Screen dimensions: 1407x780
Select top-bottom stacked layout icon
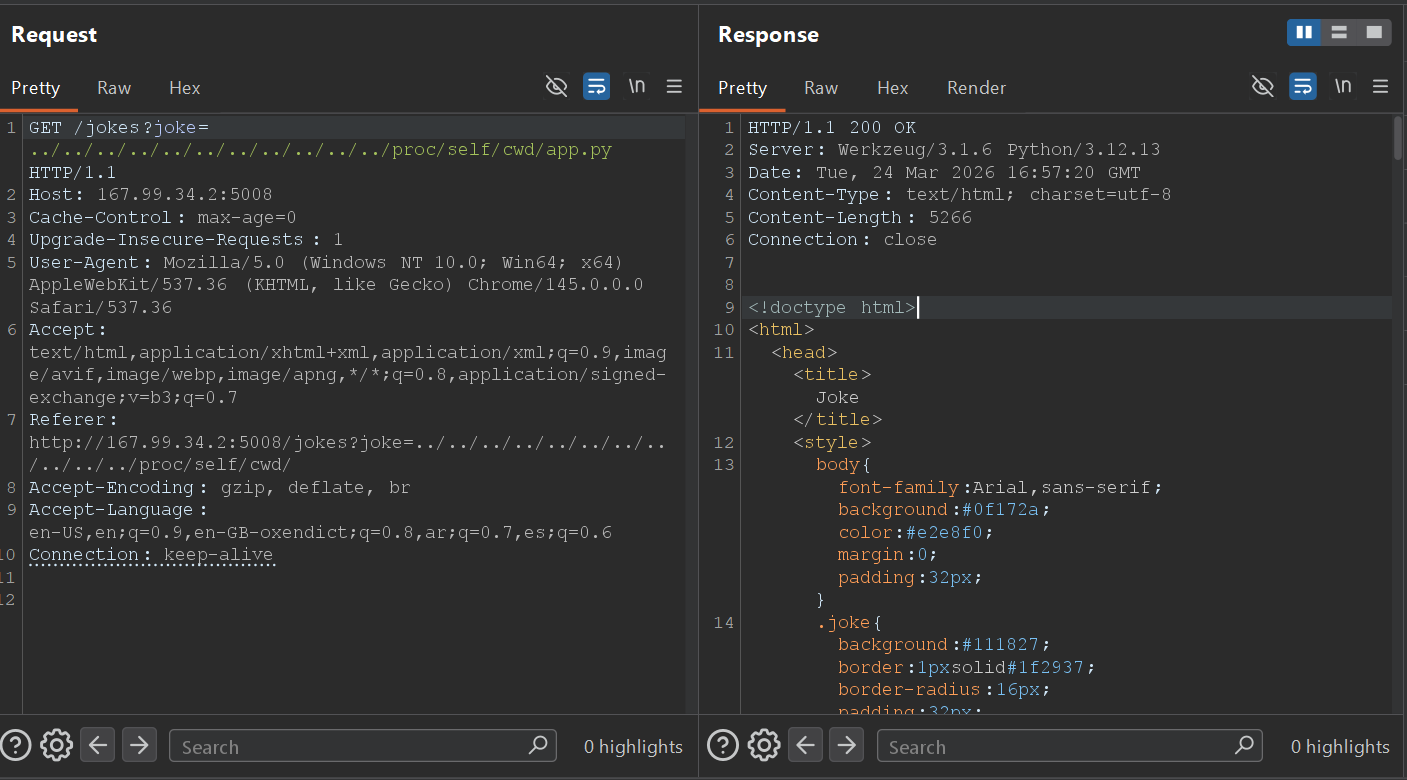point(1339,33)
